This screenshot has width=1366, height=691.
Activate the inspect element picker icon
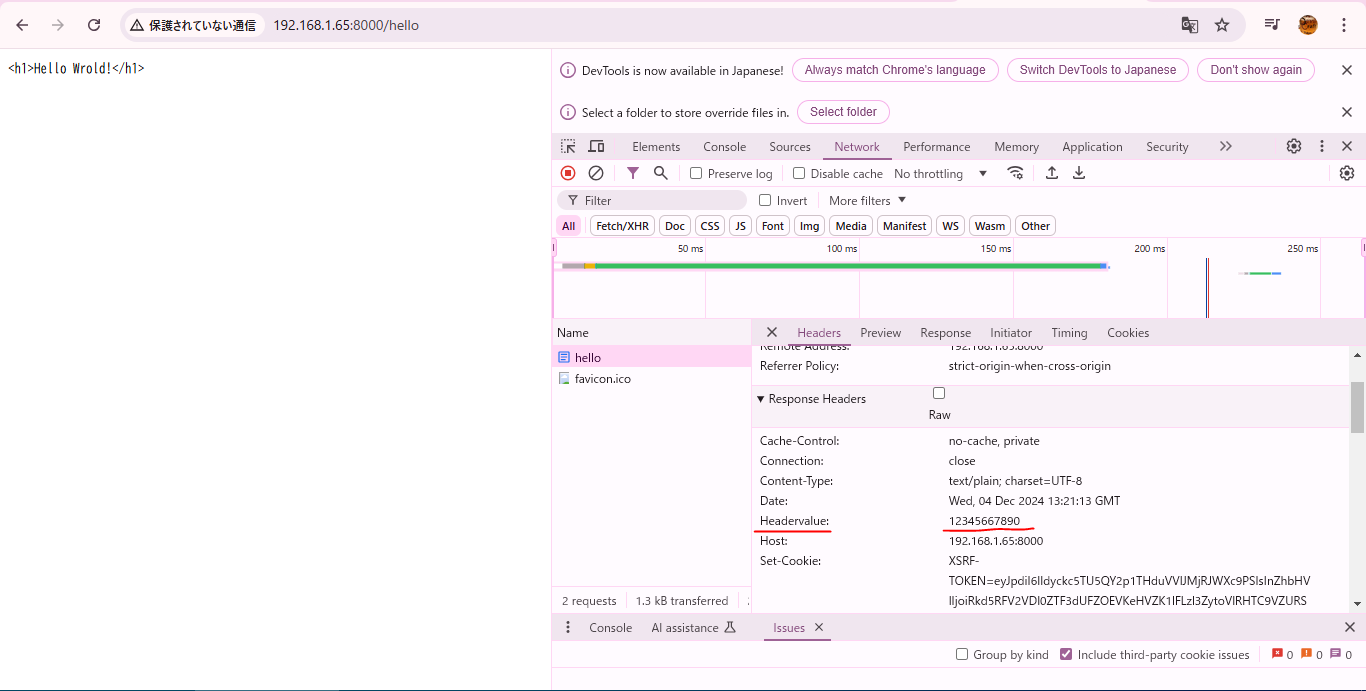[568, 146]
